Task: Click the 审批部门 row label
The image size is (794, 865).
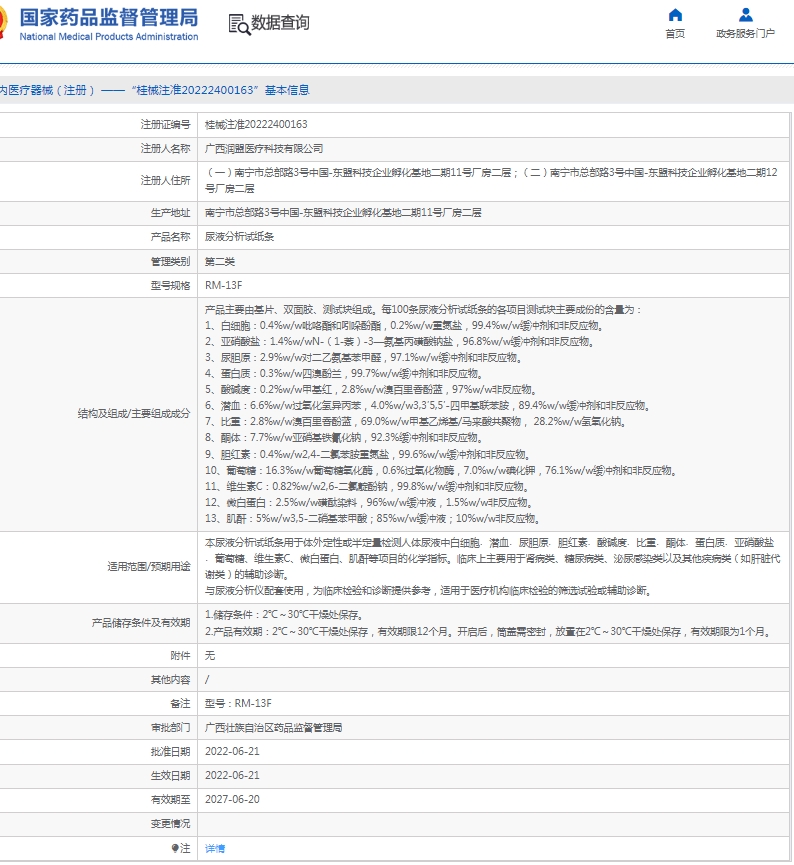Action: pyautogui.click(x=170, y=728)
